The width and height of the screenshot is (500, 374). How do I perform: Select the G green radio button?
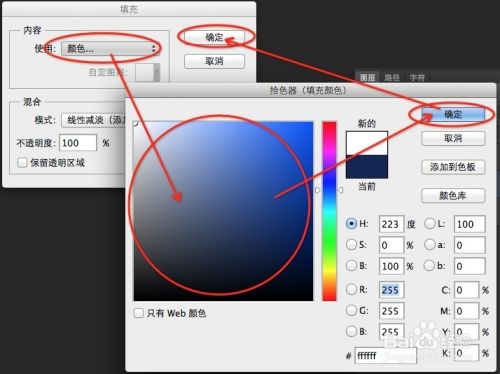[x=351, y=310]
